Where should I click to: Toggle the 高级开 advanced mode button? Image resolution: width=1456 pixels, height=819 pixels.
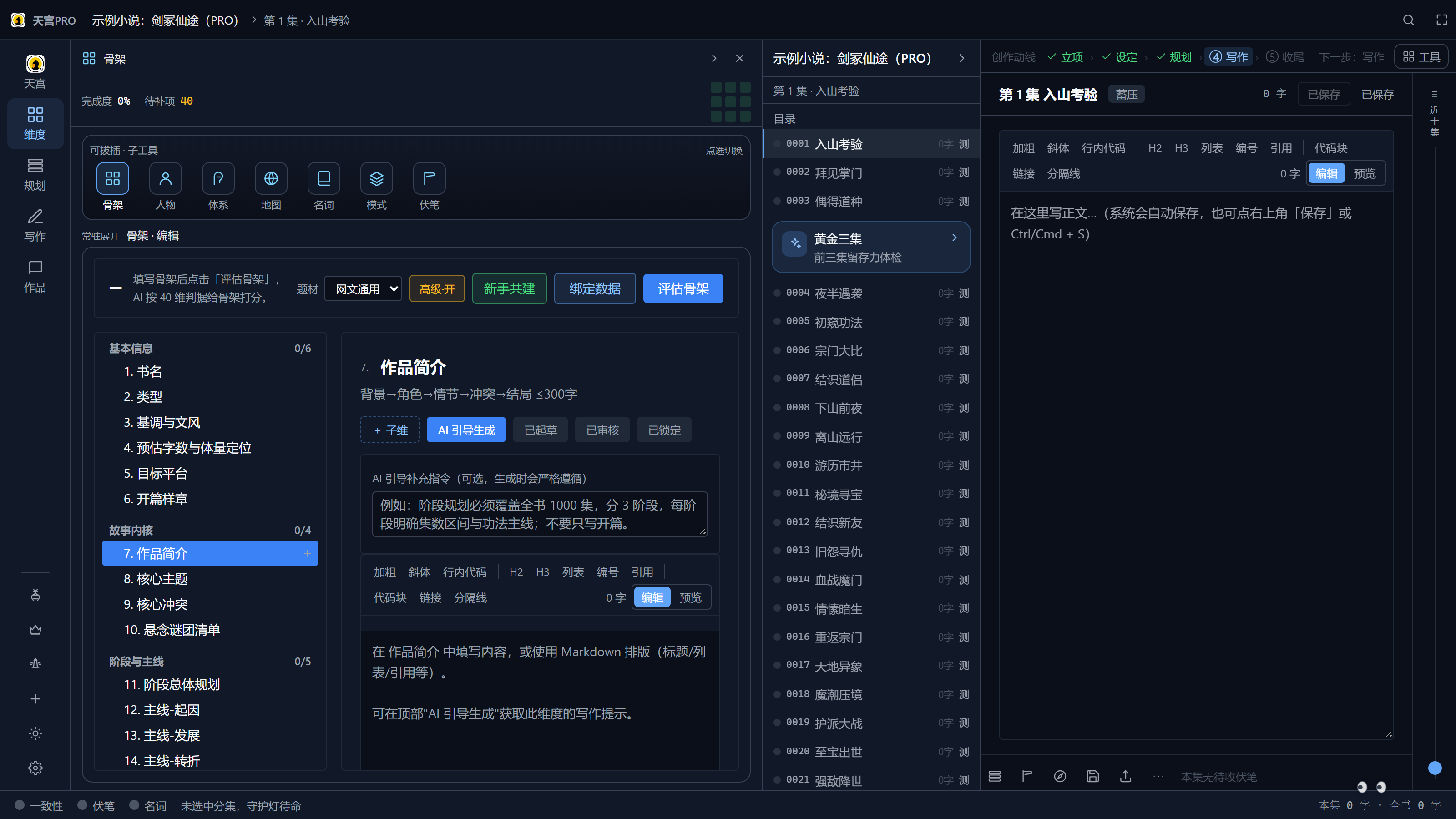click(437, 289)
